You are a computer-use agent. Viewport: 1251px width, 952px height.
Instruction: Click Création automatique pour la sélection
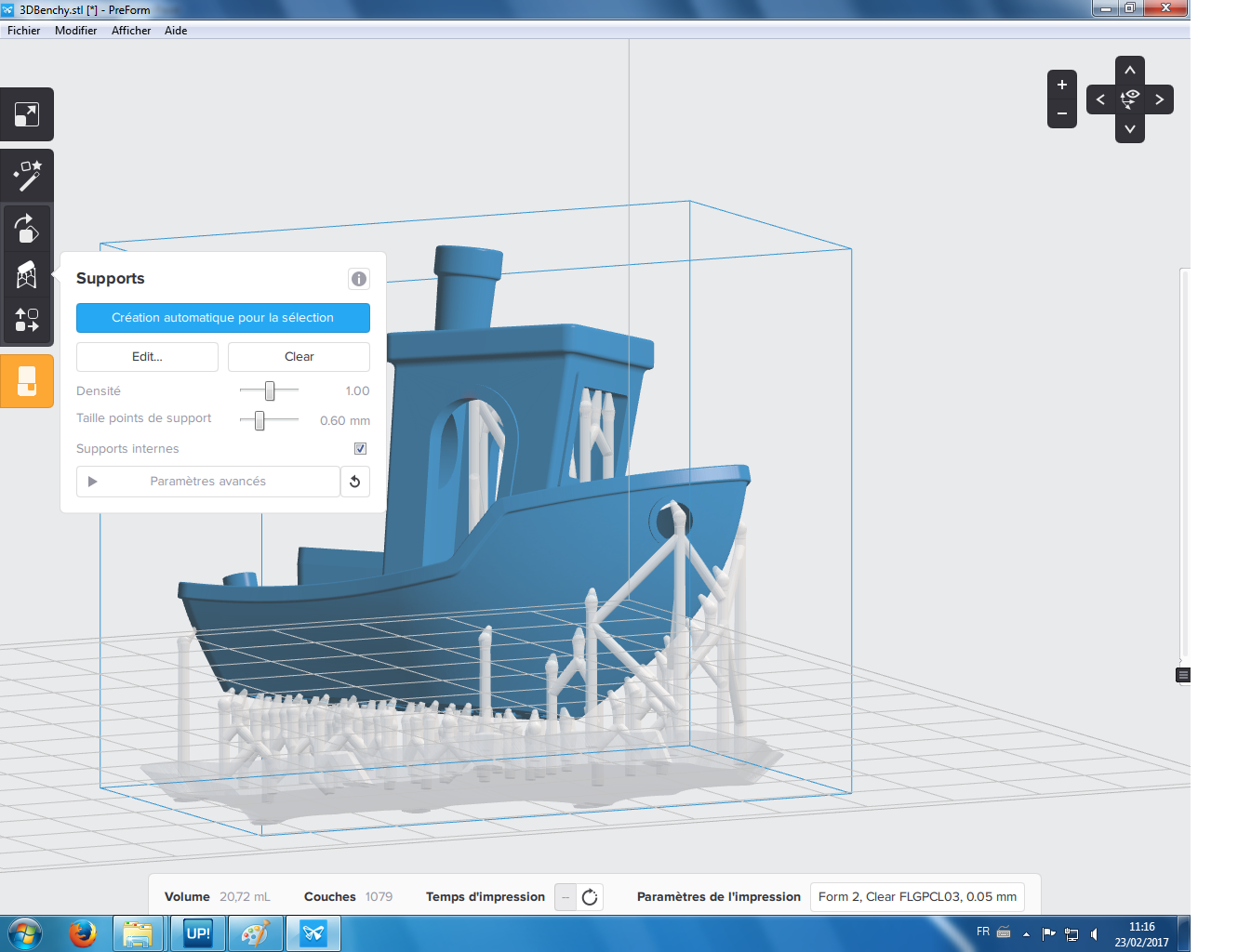(223, 318)
